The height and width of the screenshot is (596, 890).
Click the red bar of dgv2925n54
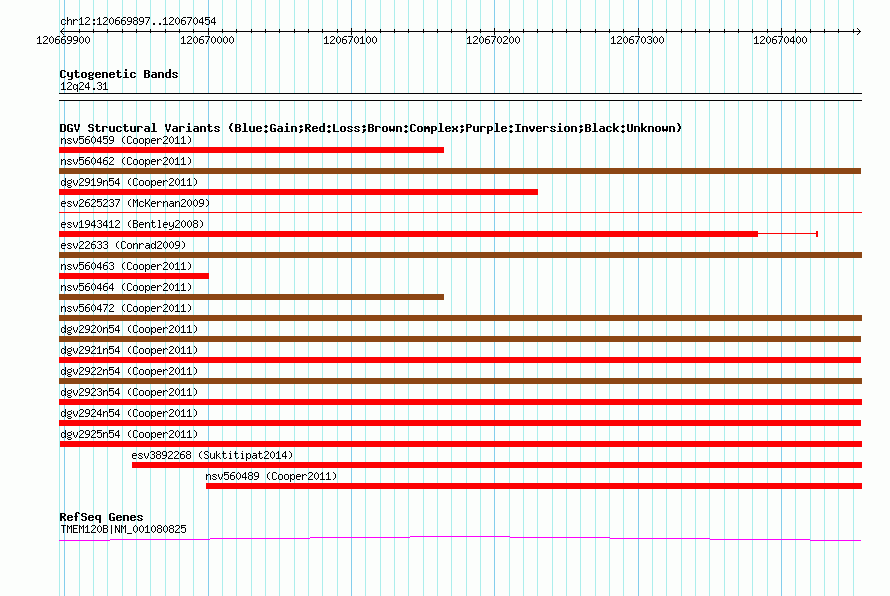pyautogui.click(x=460, y=444)
